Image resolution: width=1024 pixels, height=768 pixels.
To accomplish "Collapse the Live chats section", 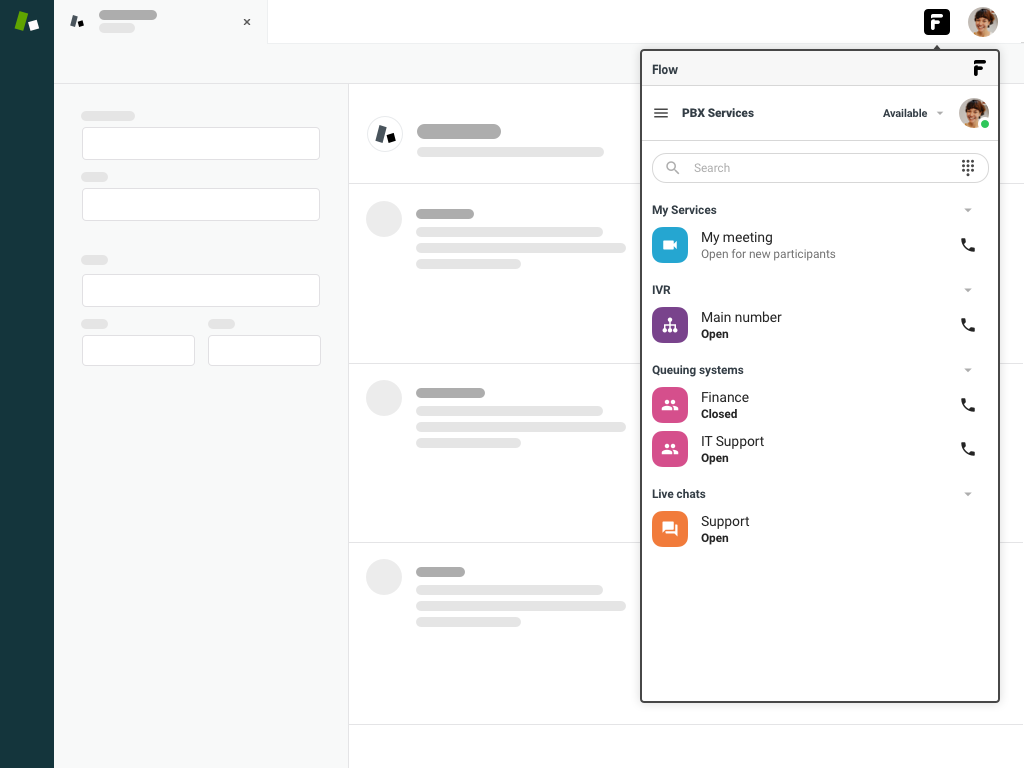I will (x=967, y=494).
